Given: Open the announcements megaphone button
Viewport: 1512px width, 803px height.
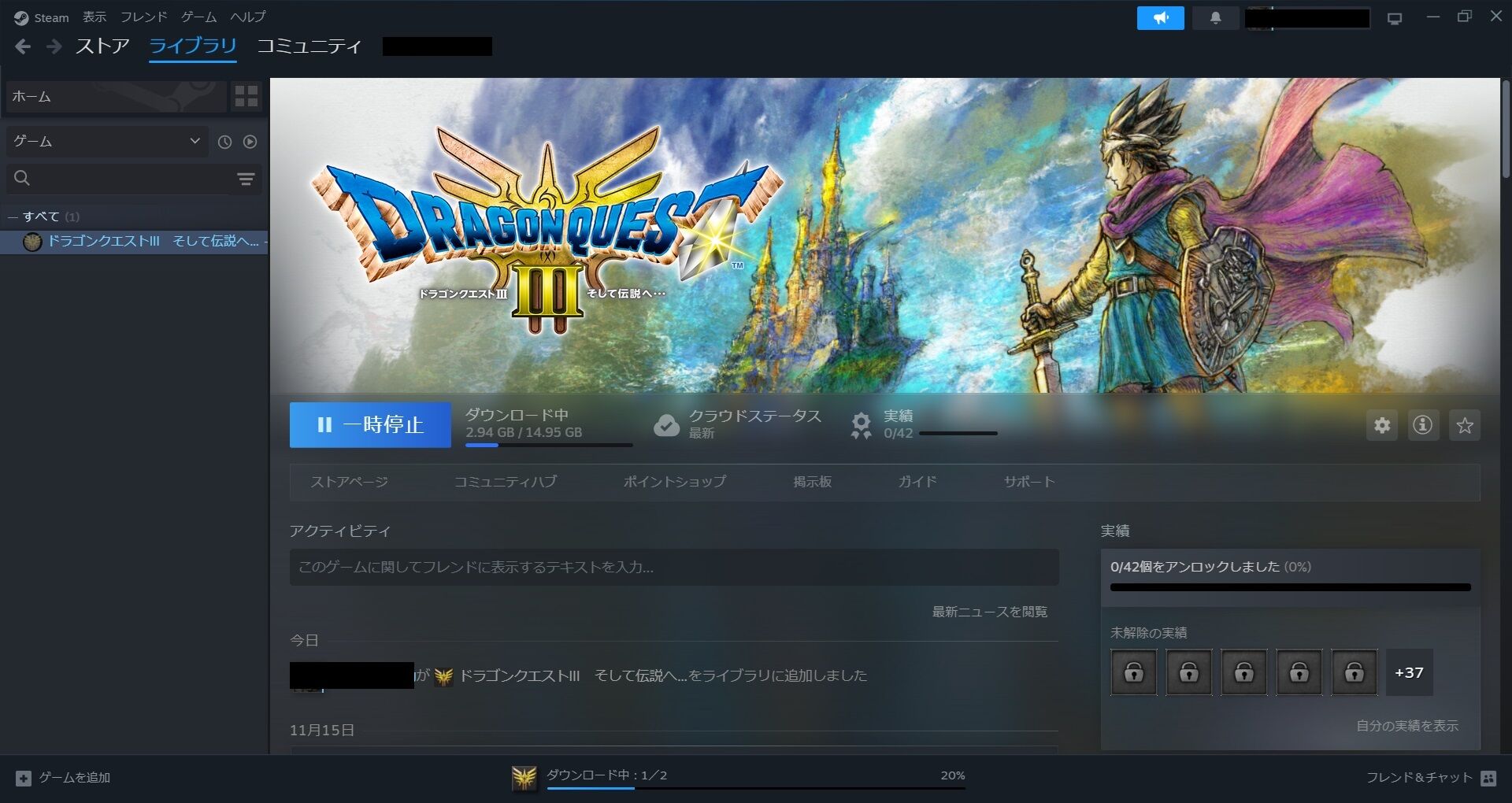Looking at the screenshot, I should [x=1160, y=18].
